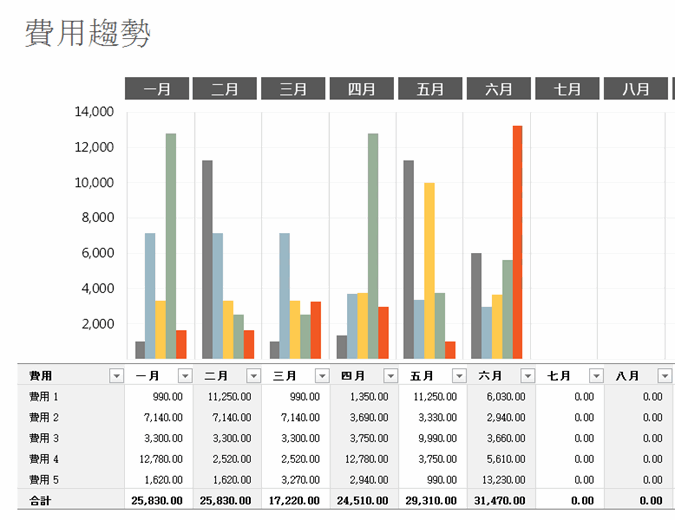This screenshot has height=520, width=675.
Task: Click the 八月 table column filter arrow
Action: (x=665, y=376)
